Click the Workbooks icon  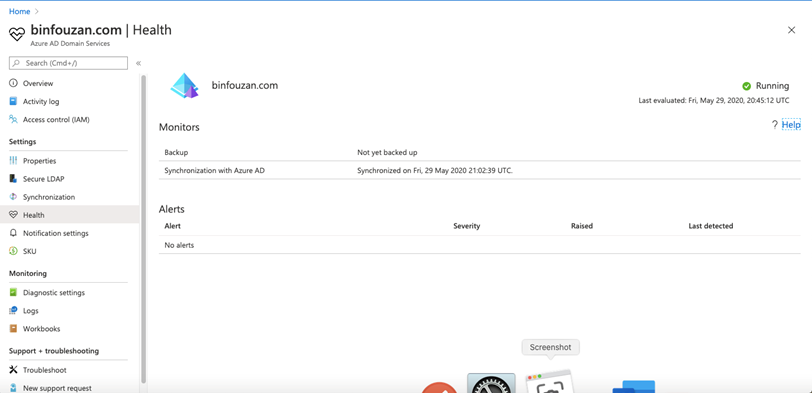pyautogui.click(x=13, y=329)
